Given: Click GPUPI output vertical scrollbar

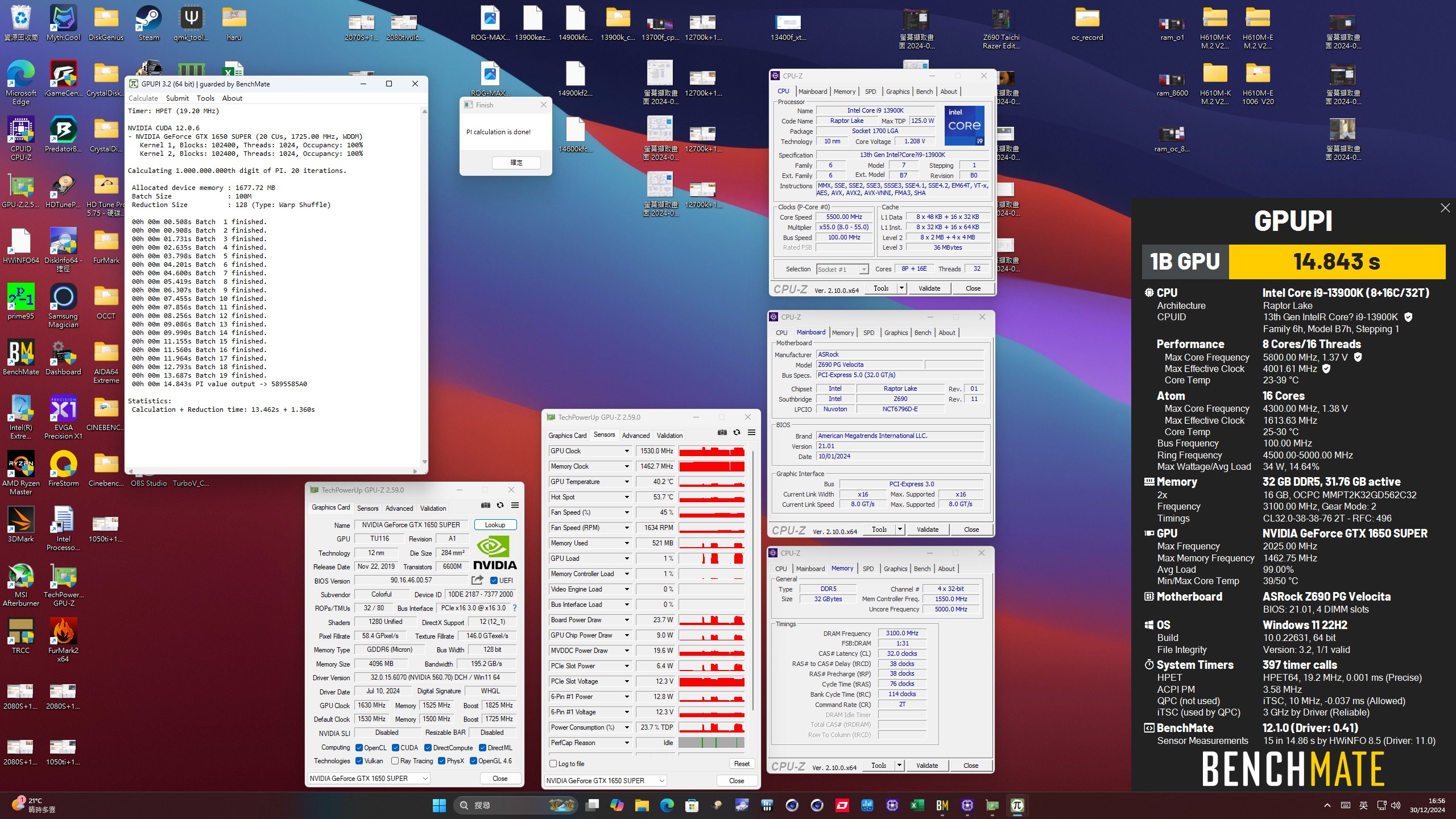Looking at the screenshot, I should [424, 287].
